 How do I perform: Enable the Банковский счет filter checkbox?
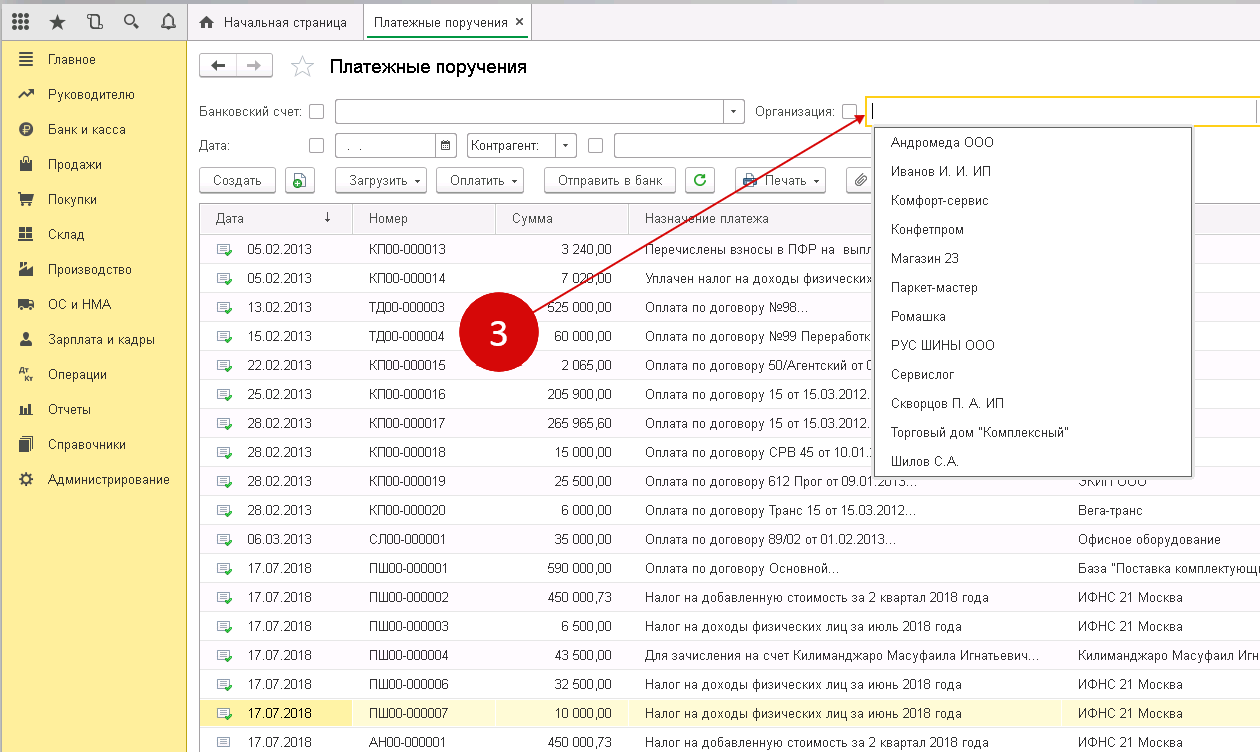(316, 111)
